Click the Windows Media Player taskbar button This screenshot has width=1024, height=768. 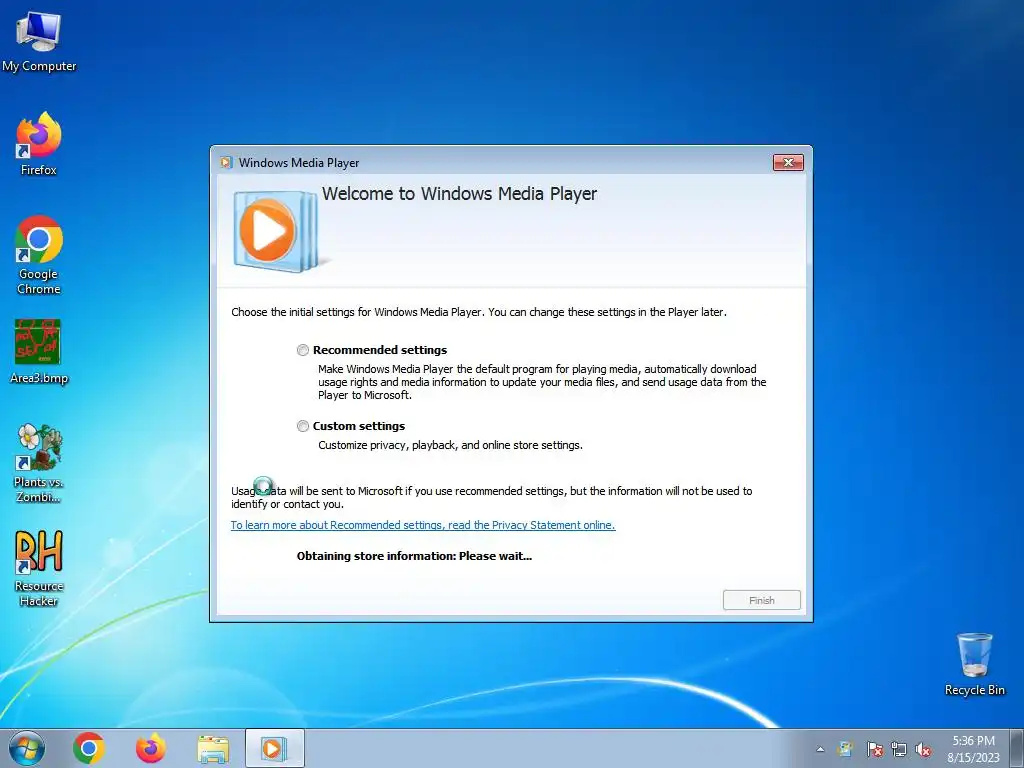(274, 748)
